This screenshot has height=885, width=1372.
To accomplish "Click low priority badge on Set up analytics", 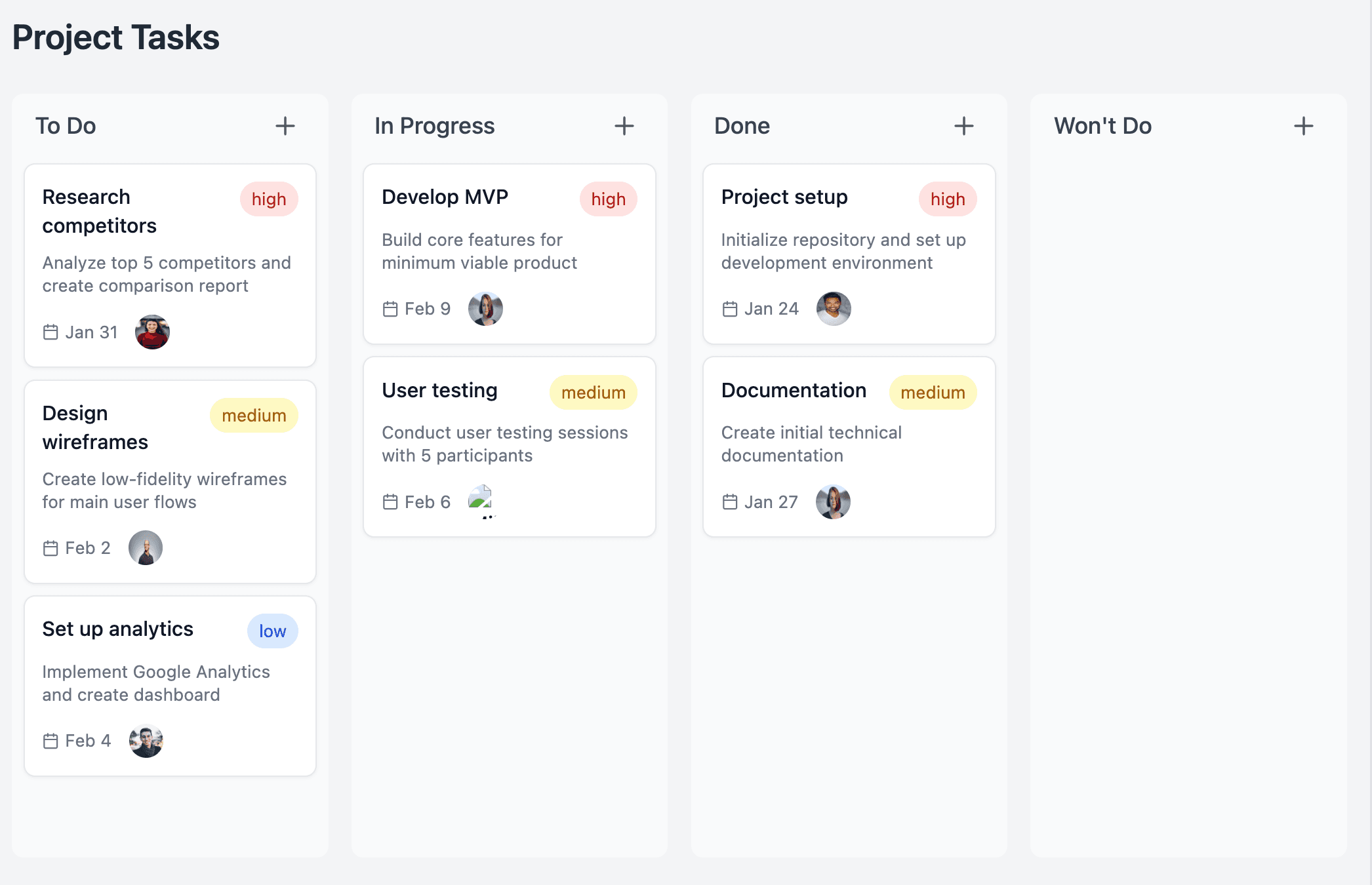I will tap(272, 631).
